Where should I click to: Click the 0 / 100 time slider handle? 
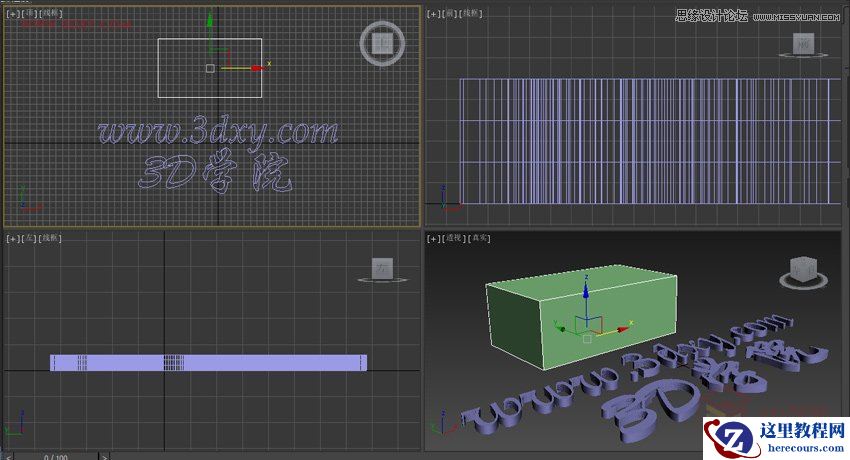pos(56,457)
